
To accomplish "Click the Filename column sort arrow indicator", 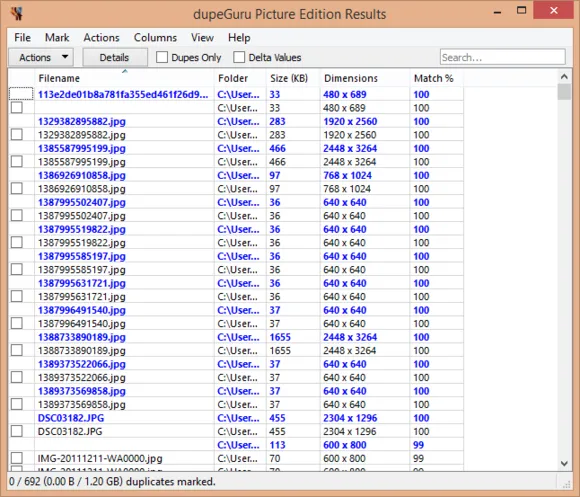I will coord(125,71).
